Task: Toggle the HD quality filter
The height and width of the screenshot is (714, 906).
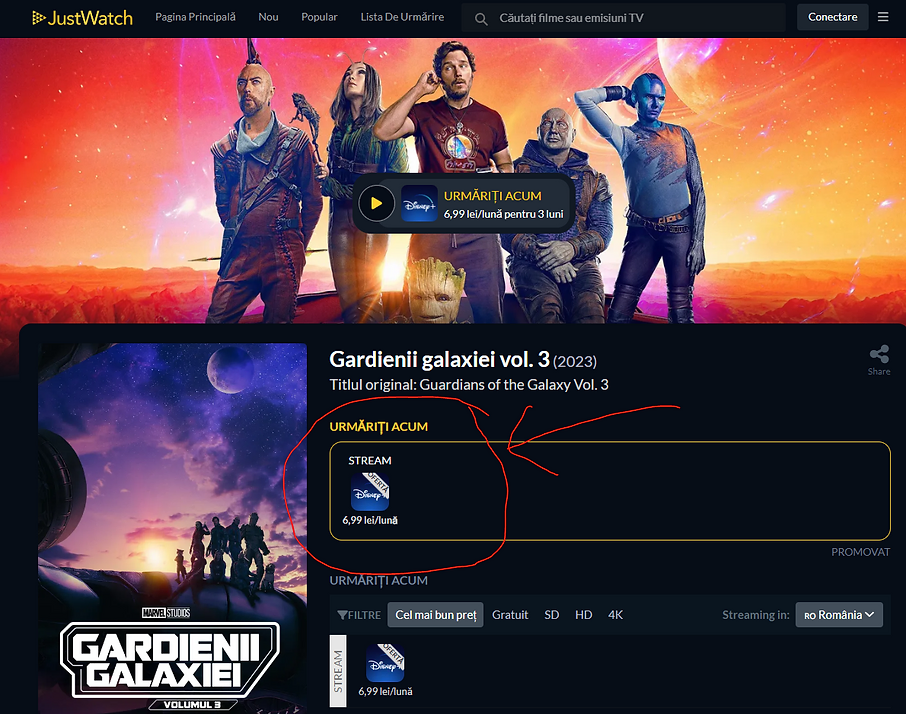Action: 583,615
